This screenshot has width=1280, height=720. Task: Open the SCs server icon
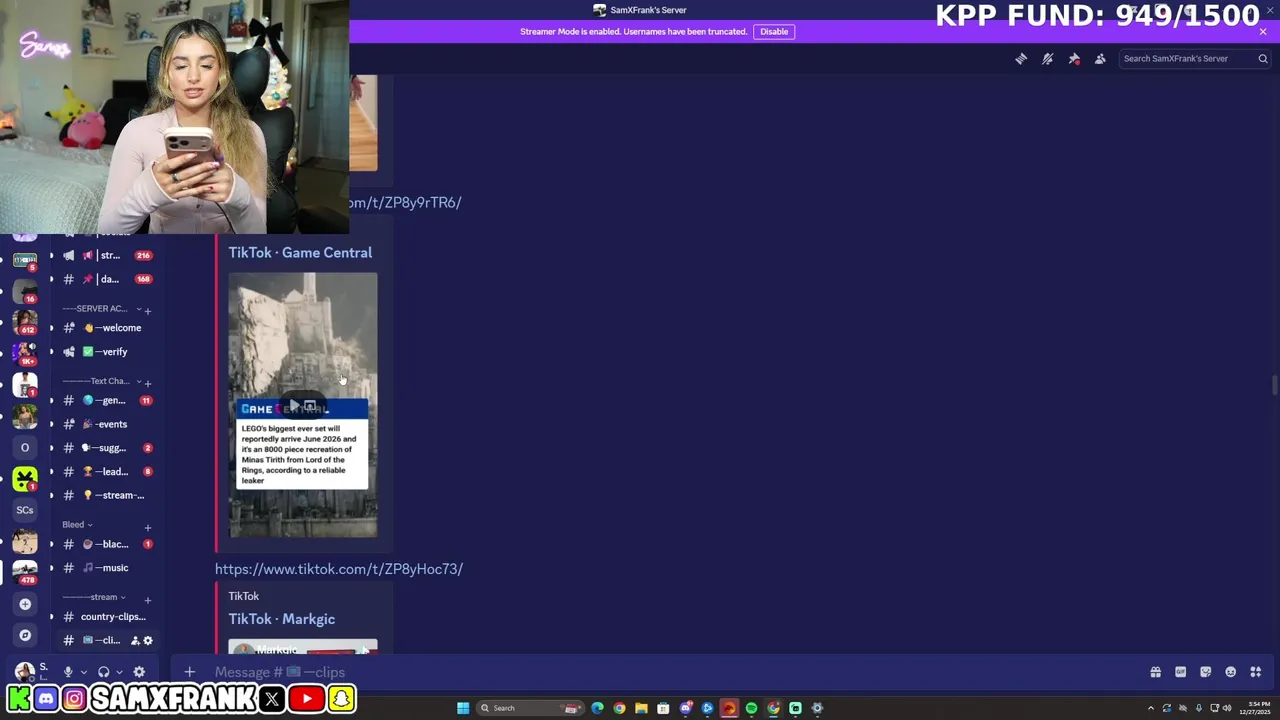tap(25, 510)
